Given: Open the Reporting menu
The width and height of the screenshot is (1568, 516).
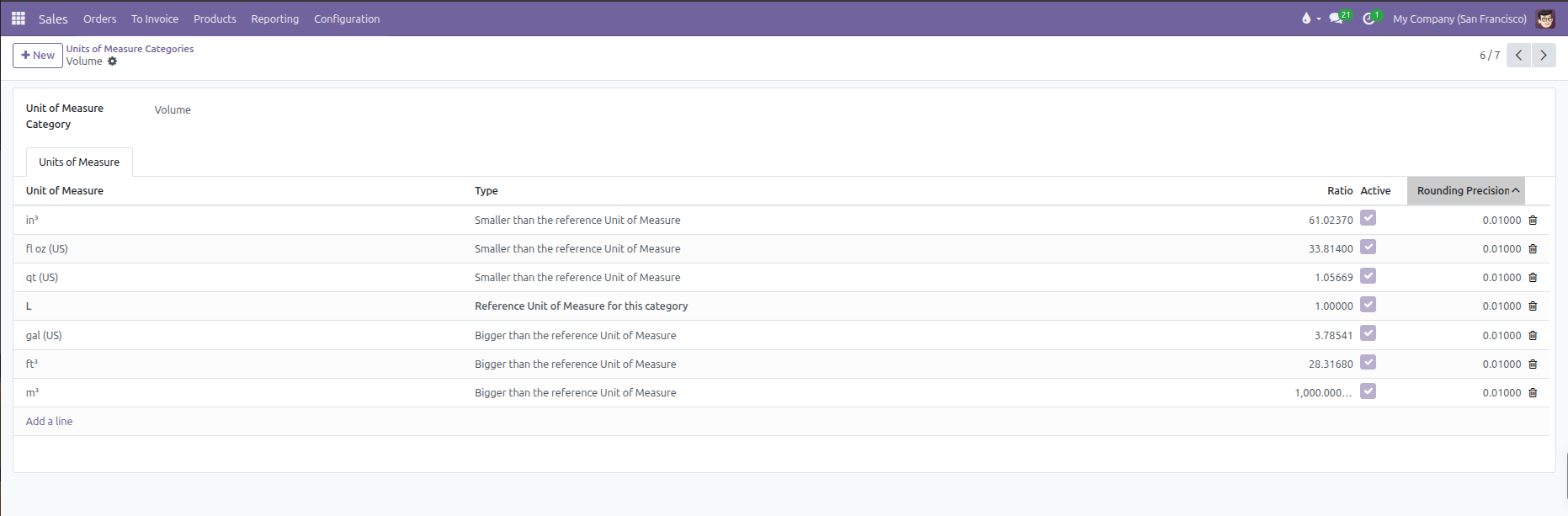Looking at the screenshot, I should click(274, 19).
